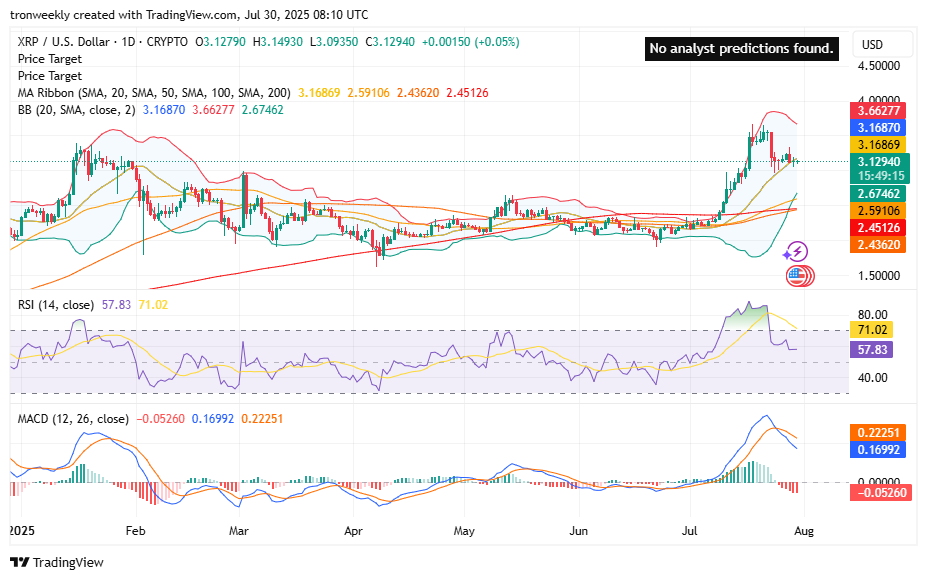Open the RSI (14, close) indicator settings

[x=56, y=303]
